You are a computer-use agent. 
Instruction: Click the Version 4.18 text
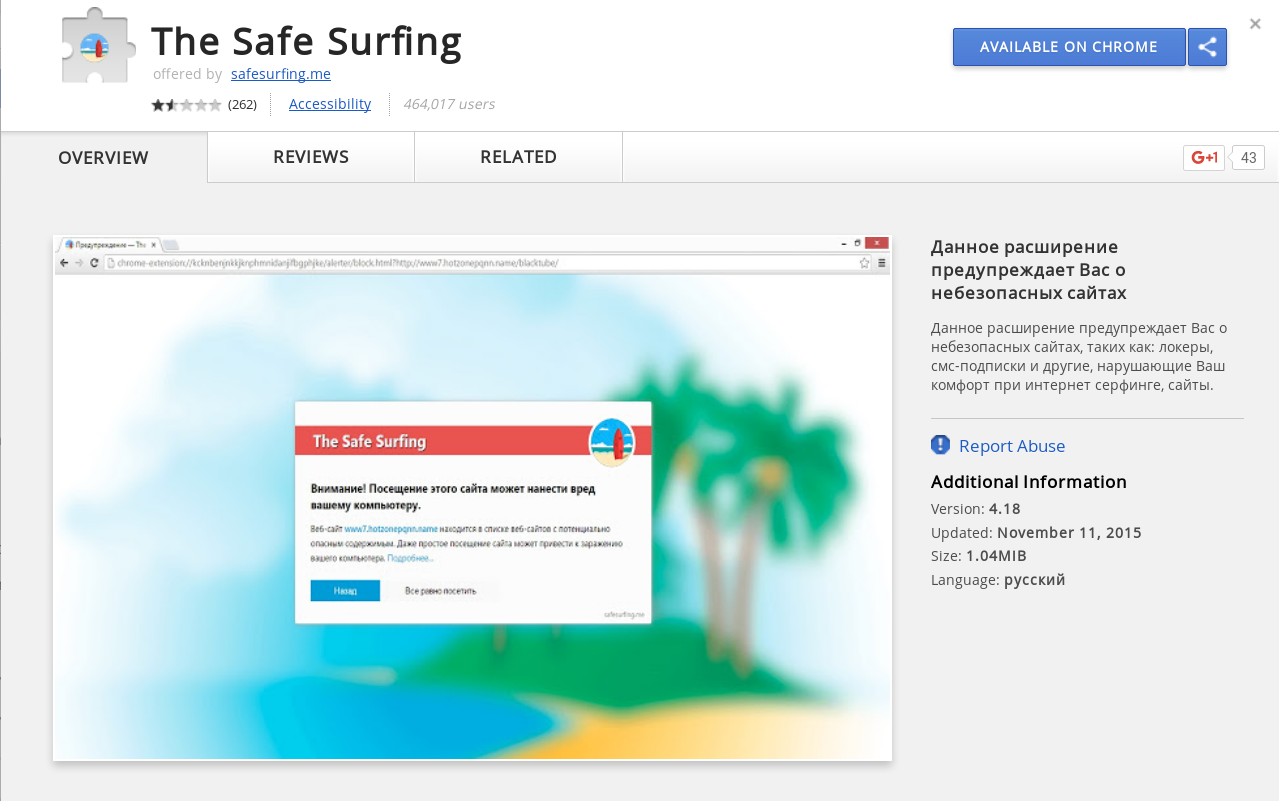pyautogui.click(x=976, y=508)
